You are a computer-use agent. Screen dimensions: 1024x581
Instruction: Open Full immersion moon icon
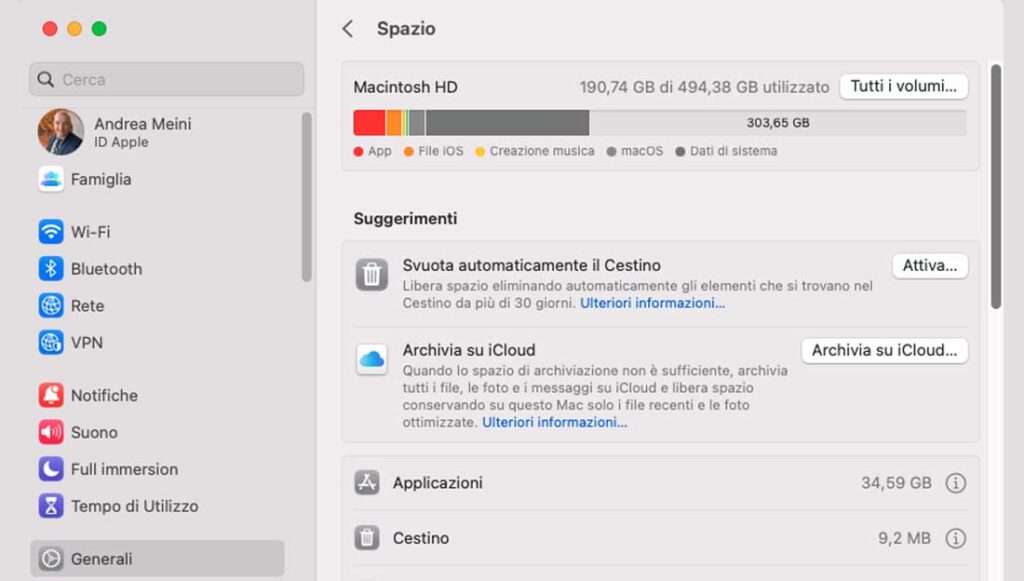(51, 469)
